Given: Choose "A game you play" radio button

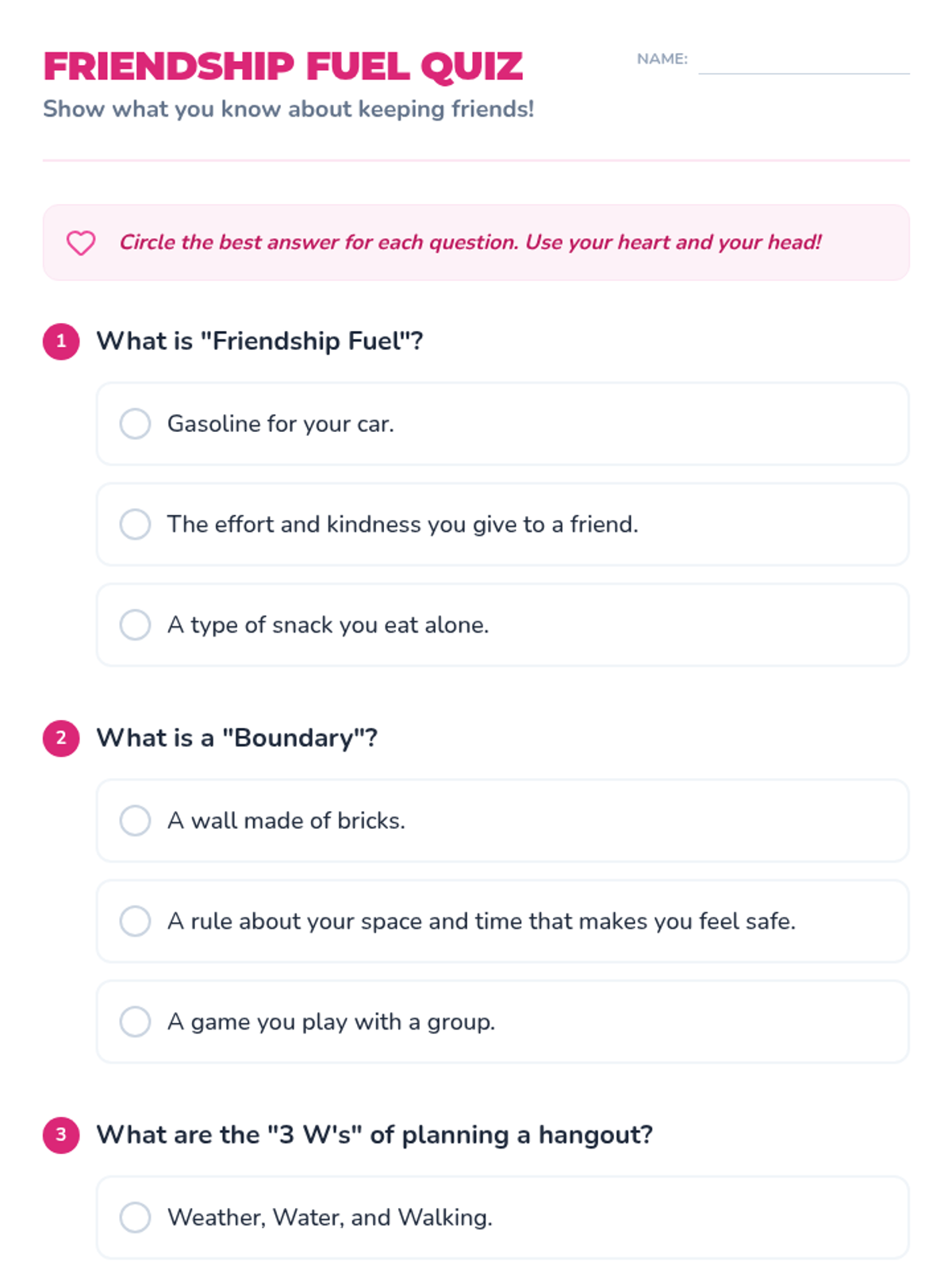Looking at the screenshot, I should pyautogui.click(x=135, y=1022).
